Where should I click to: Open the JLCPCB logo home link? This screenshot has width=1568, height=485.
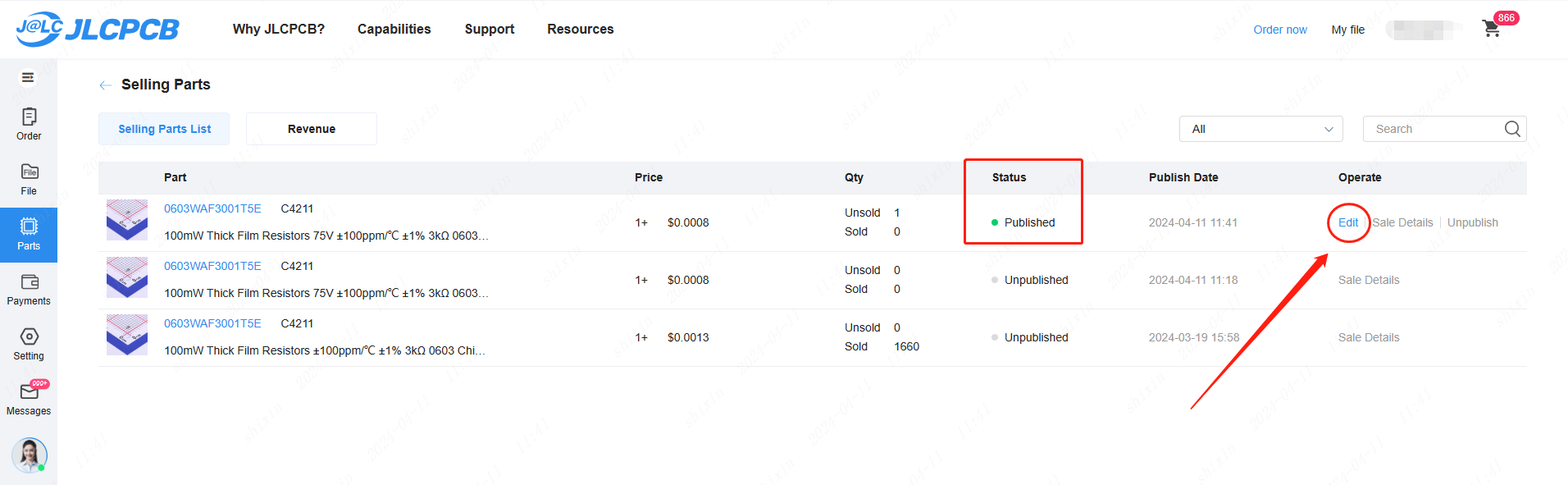[x=98, y=29]
